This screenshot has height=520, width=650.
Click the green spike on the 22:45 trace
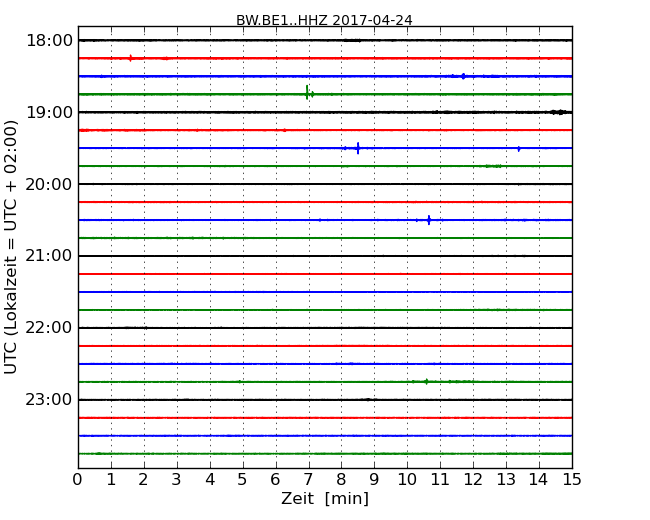coord(426,381)
